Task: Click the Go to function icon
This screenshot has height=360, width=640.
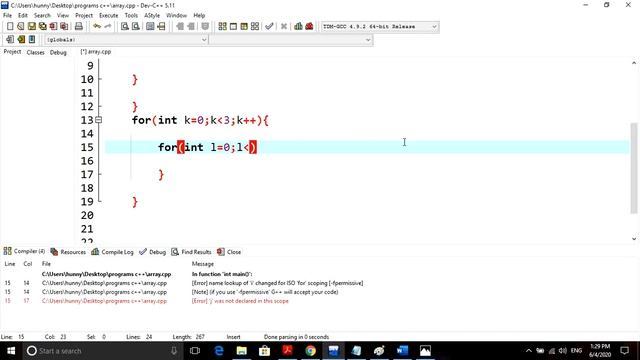Action: click(x=150, y=26)
